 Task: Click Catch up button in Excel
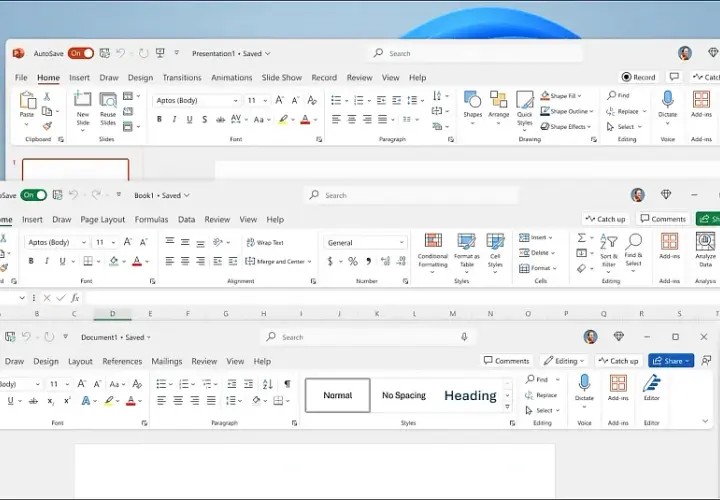pos(605,219)
